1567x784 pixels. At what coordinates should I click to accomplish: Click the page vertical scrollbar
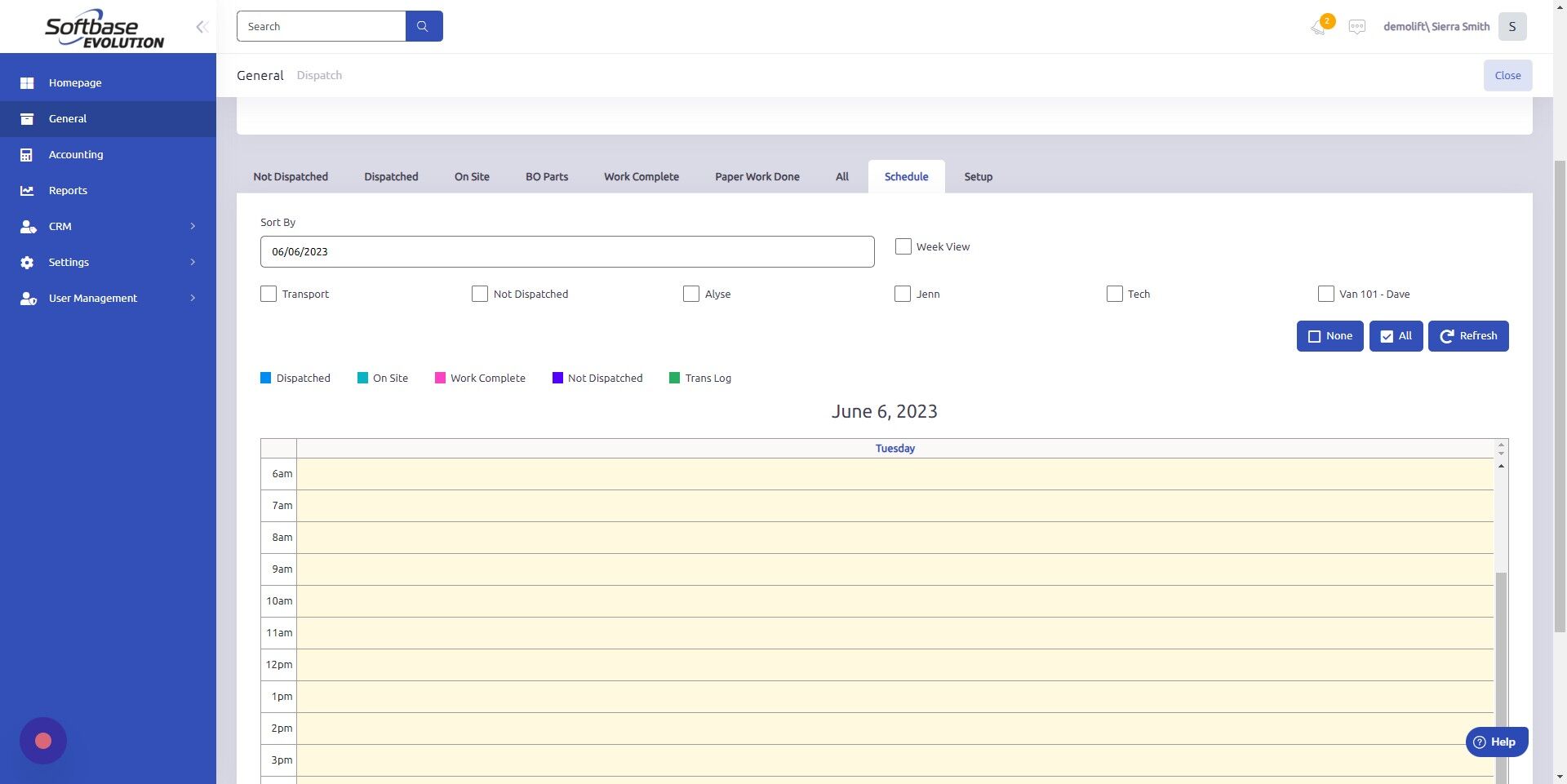click(1560, 396)
